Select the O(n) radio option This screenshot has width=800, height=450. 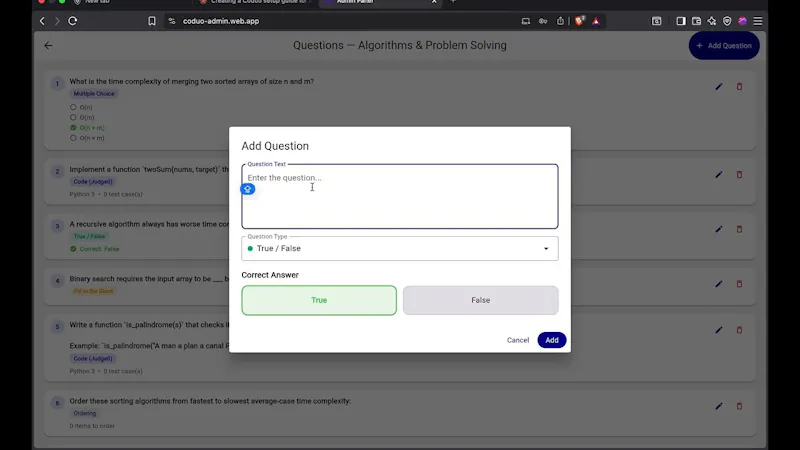click(73, 107)
